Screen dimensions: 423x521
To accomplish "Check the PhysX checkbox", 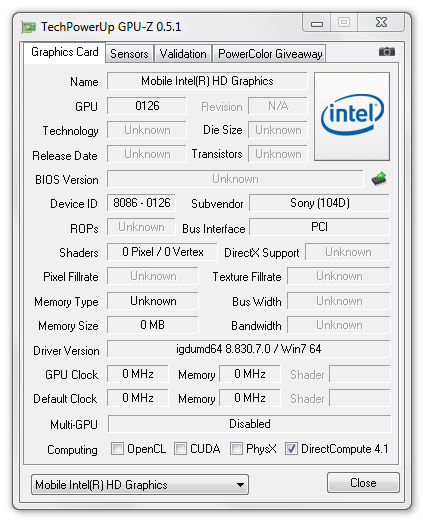I will point(236,449).
